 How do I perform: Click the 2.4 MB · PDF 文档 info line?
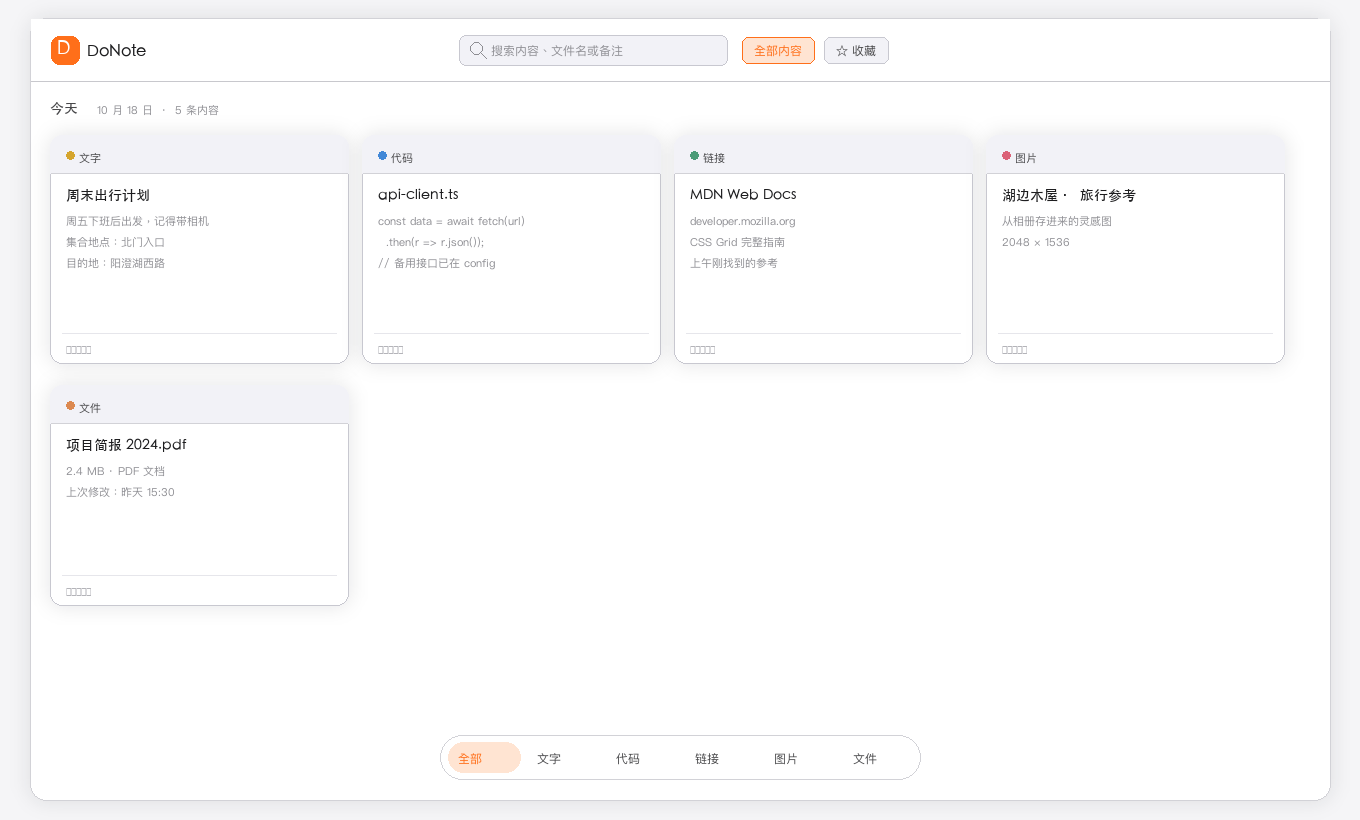tap(115, 471)
